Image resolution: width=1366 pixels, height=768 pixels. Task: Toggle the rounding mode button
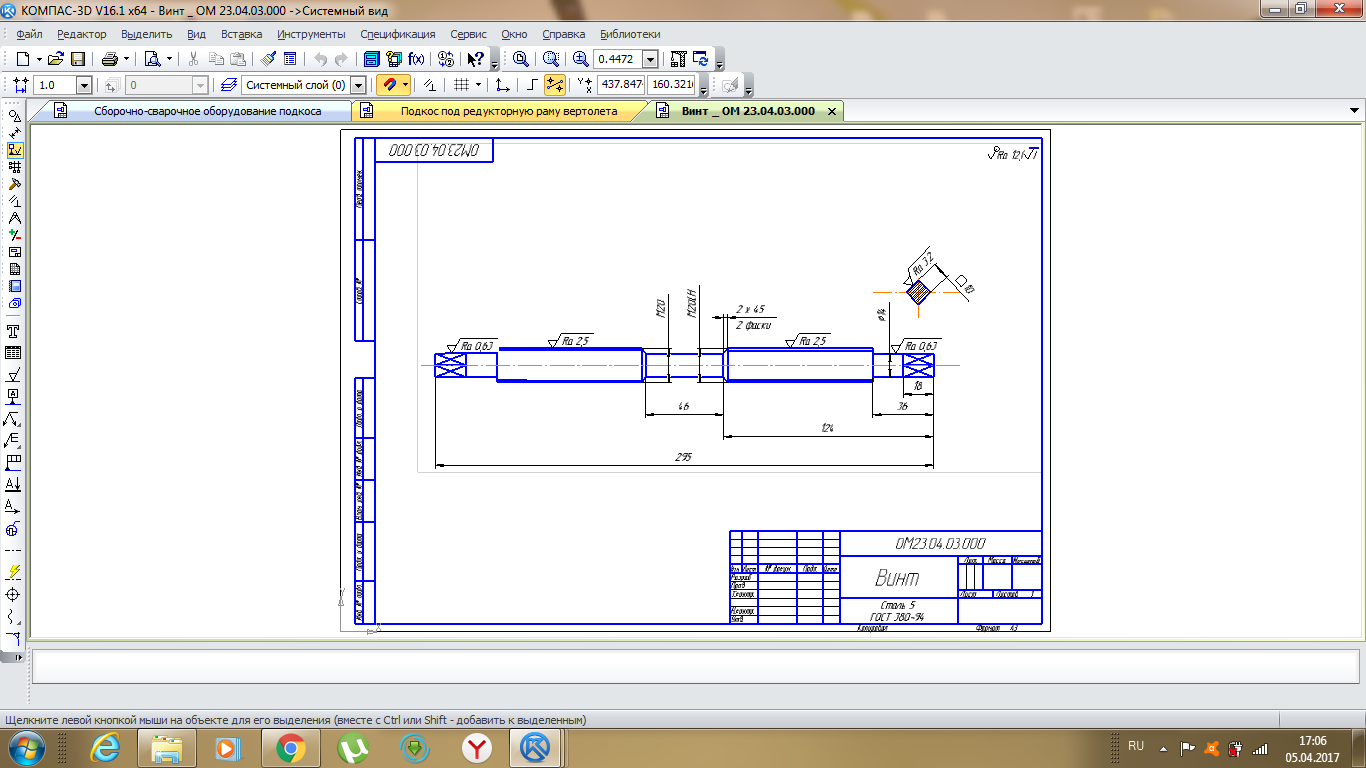click(x=555, y=85)
